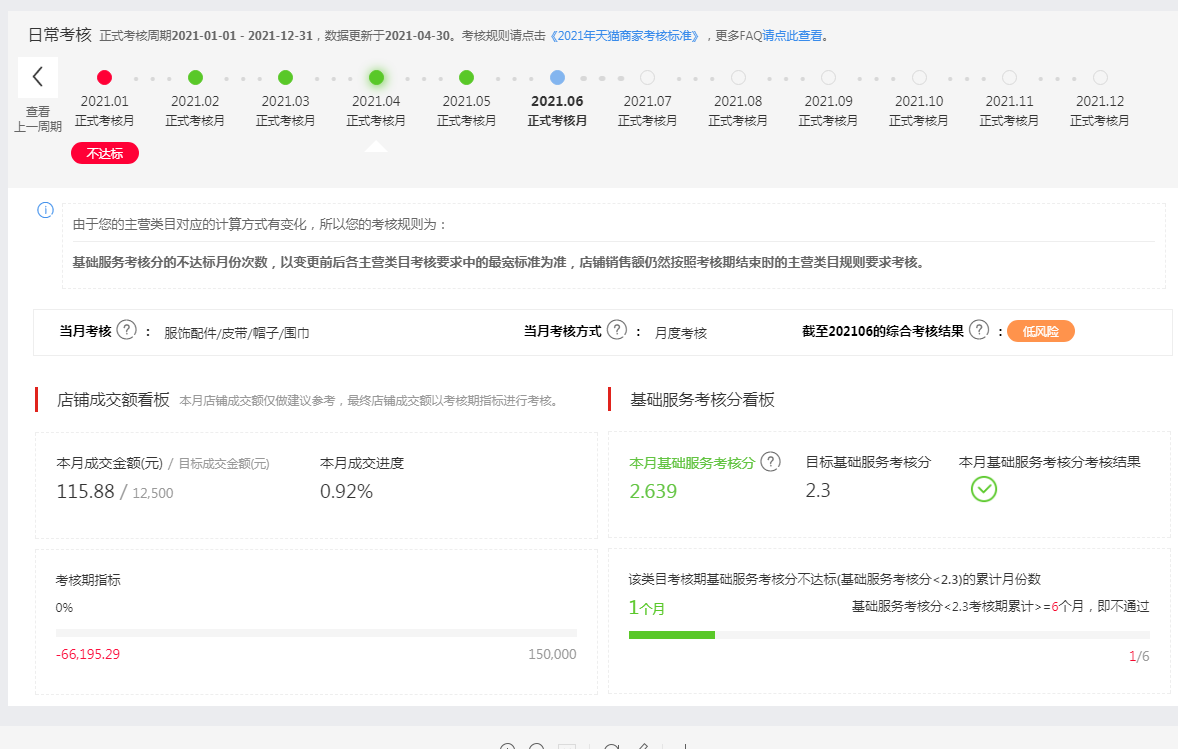The image size is (1178, 749).
Task: Select the 2021.07 empty timeline dot
Action: tap(648, 77)
